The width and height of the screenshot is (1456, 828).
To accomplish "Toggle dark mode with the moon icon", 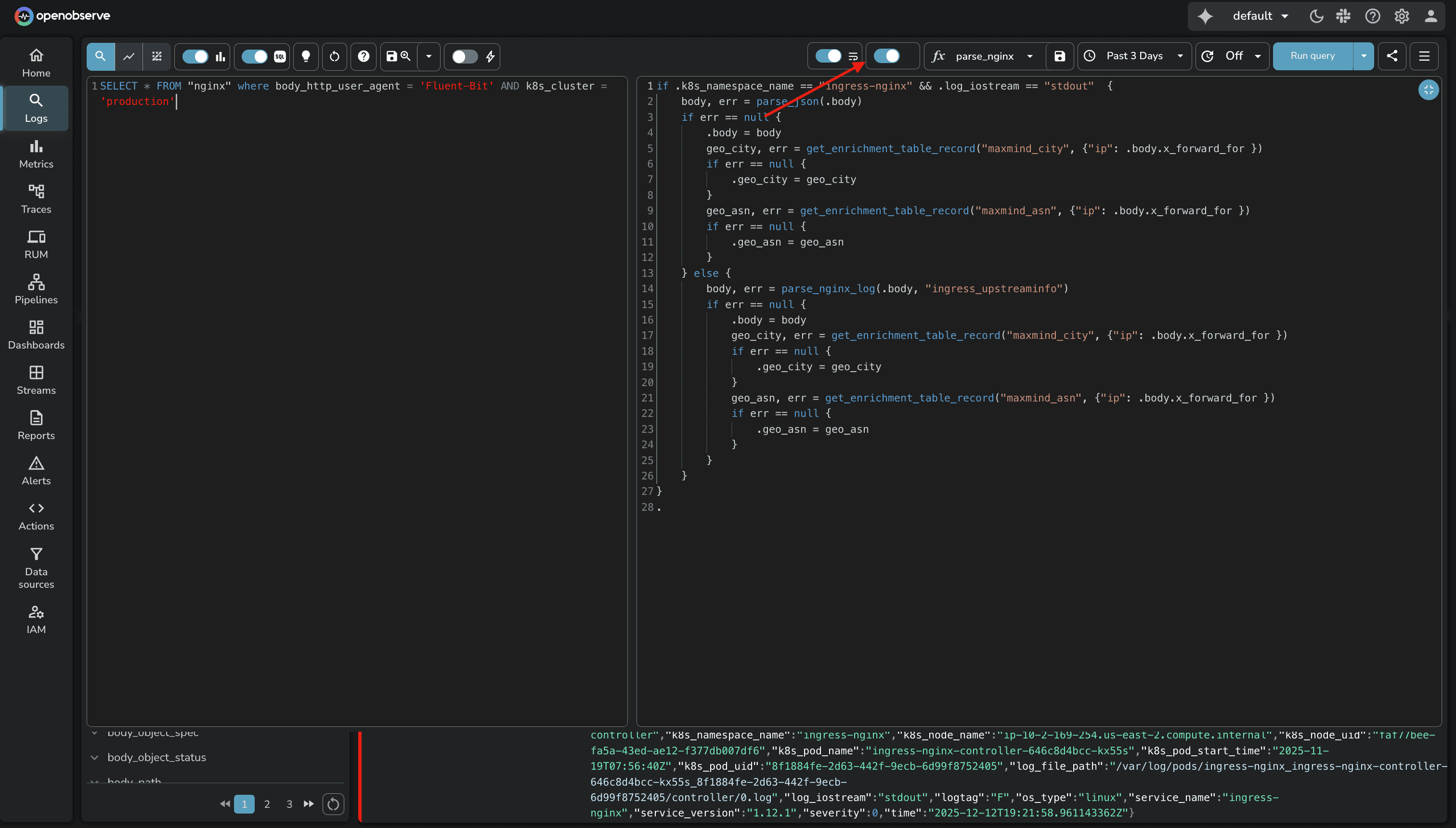I will [1316, 15].
